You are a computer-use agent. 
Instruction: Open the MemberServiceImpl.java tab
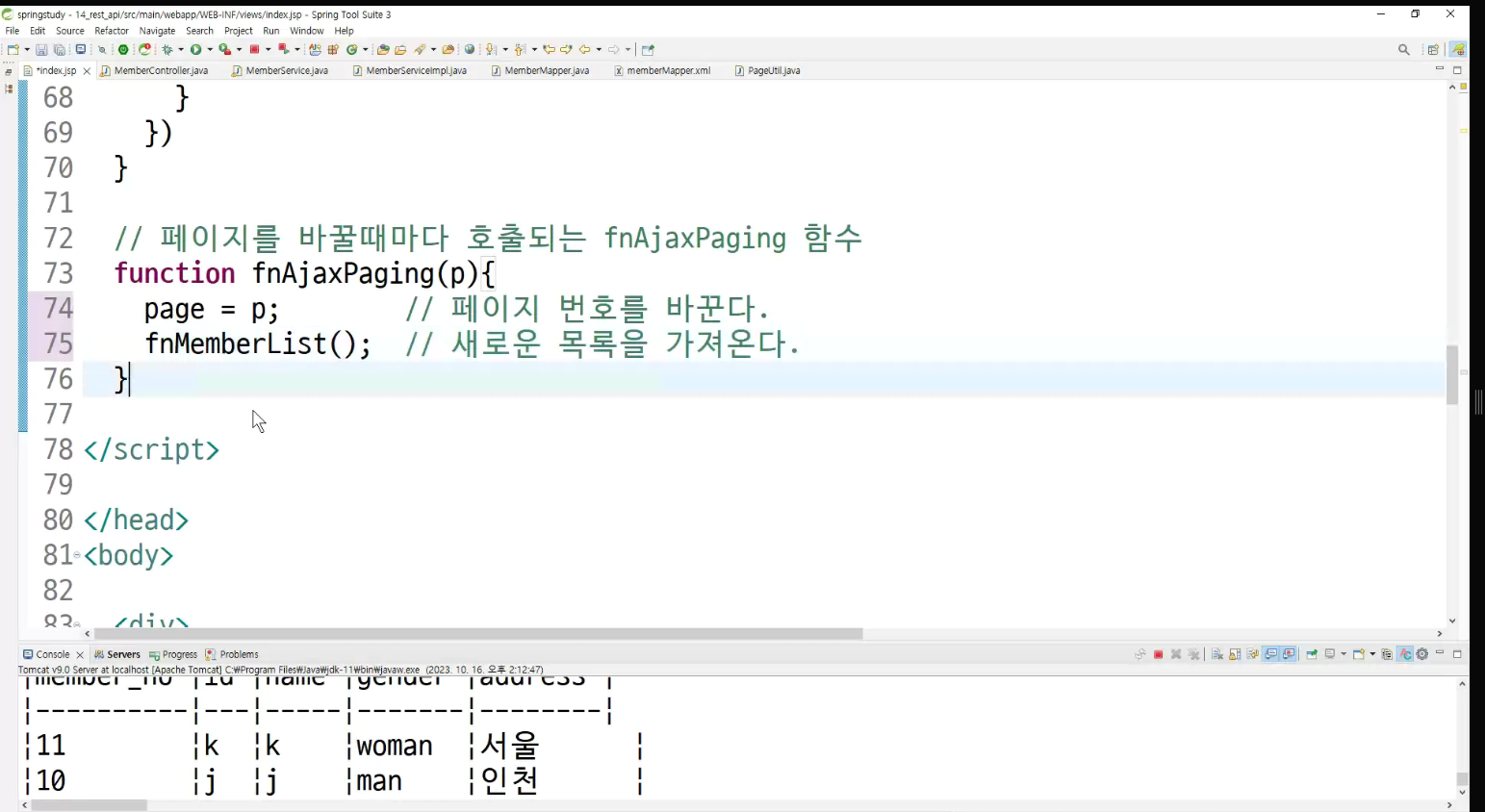(x=410, y=70)
